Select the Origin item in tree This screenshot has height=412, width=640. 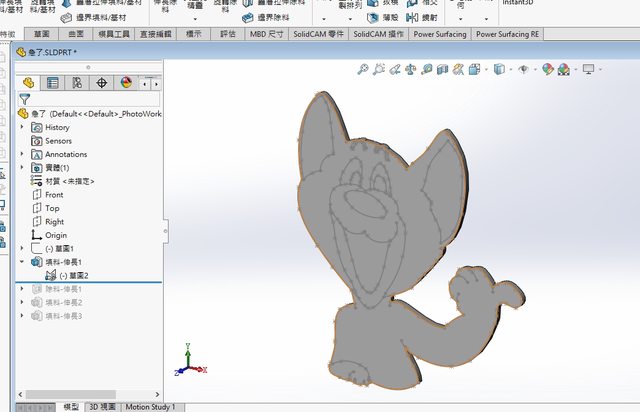(56, 235)
